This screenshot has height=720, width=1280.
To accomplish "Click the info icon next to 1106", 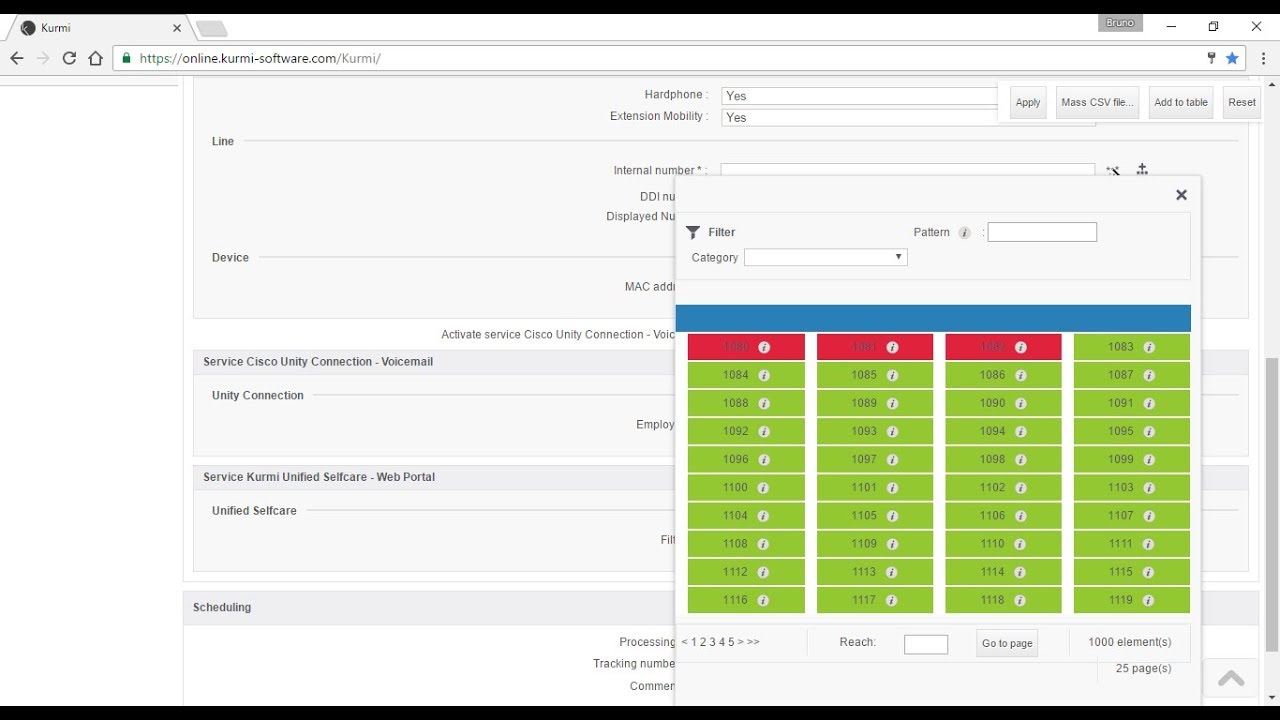I will point(1020,516).
